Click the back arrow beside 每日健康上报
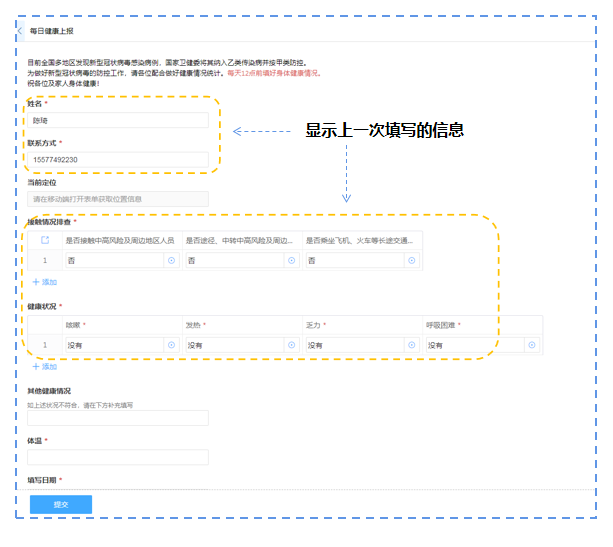Viewport: 613px width, 547px height. pyautogui.click(x=20, y=31)
